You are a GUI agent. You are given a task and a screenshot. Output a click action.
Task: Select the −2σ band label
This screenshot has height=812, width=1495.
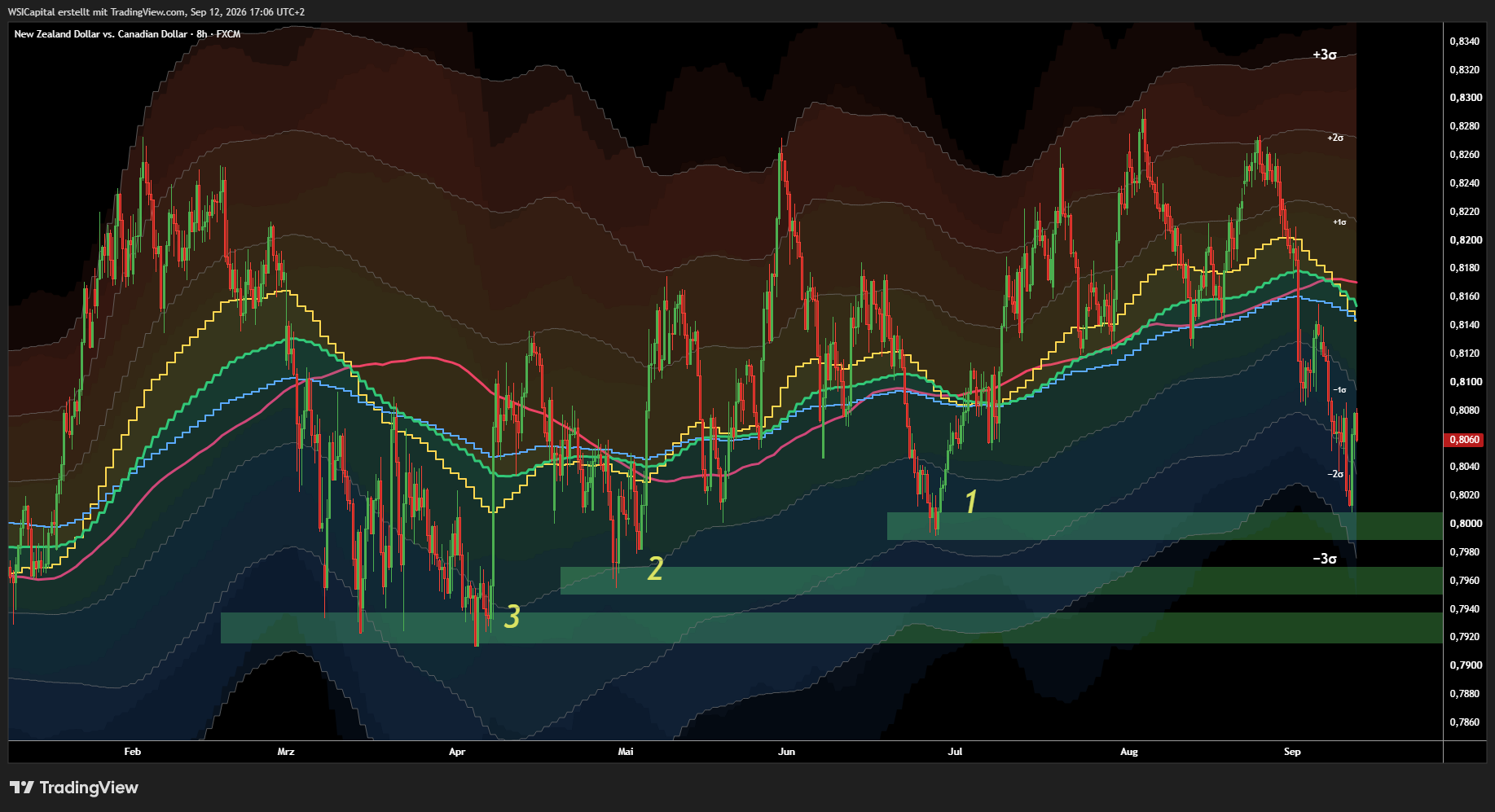pos(1335,474)
